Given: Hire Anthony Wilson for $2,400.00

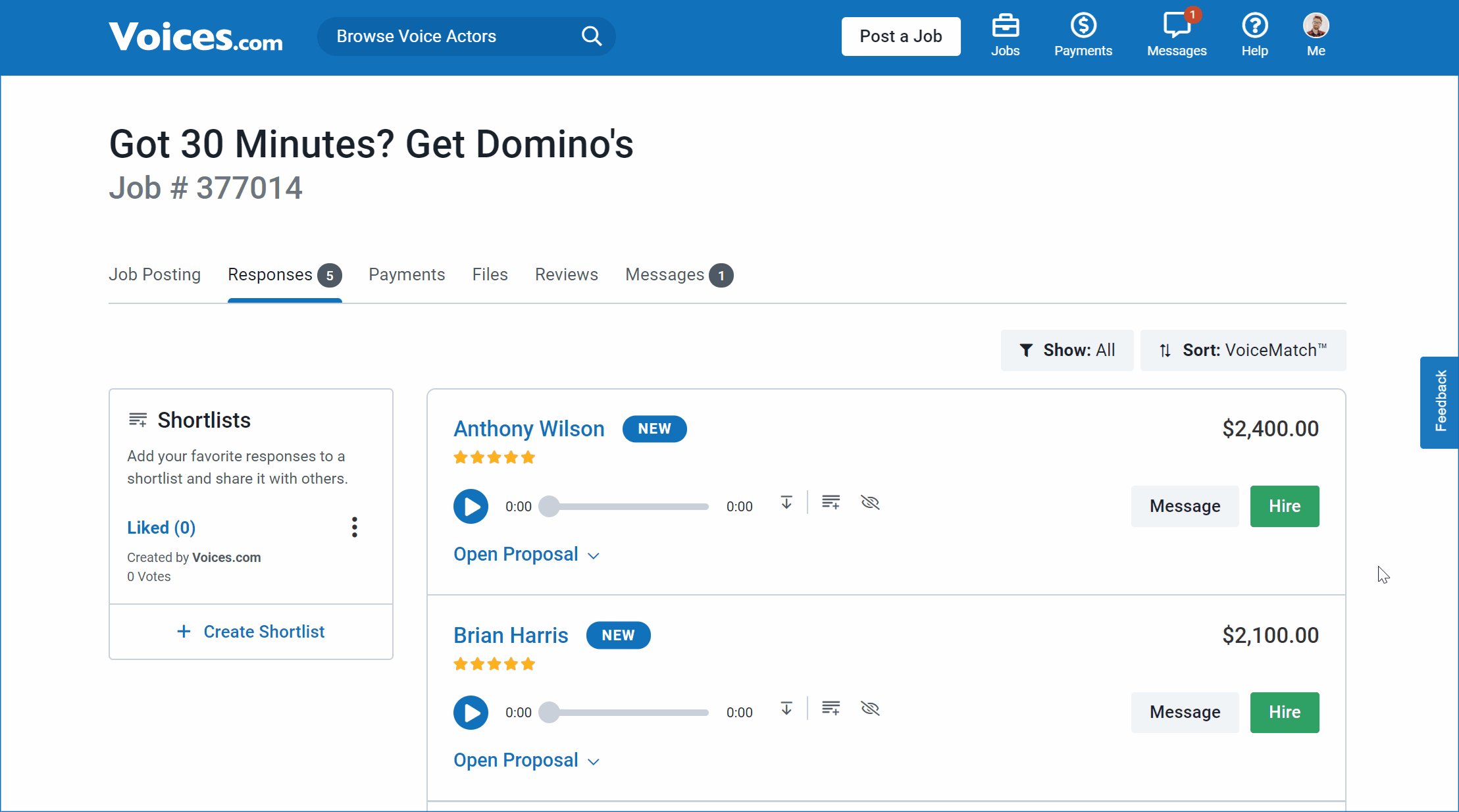Looking at the screenshot, I should click(1284, 506).
